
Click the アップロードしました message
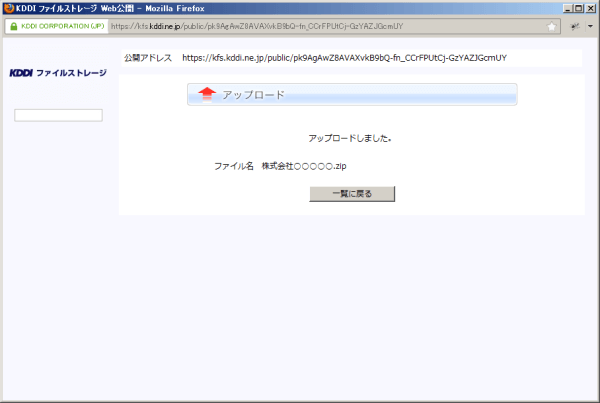pos(350,138)
